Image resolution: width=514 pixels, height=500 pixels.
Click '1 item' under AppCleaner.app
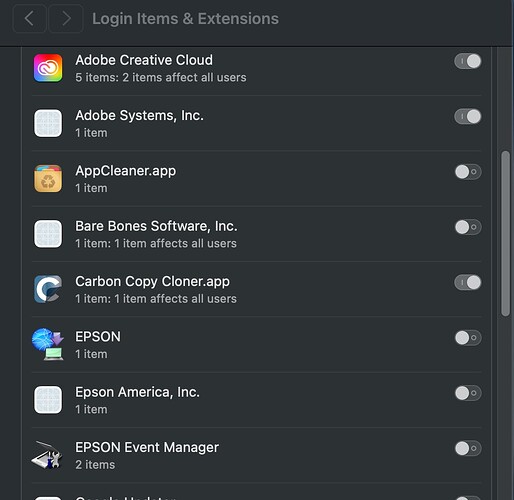(x=91, y=188)
